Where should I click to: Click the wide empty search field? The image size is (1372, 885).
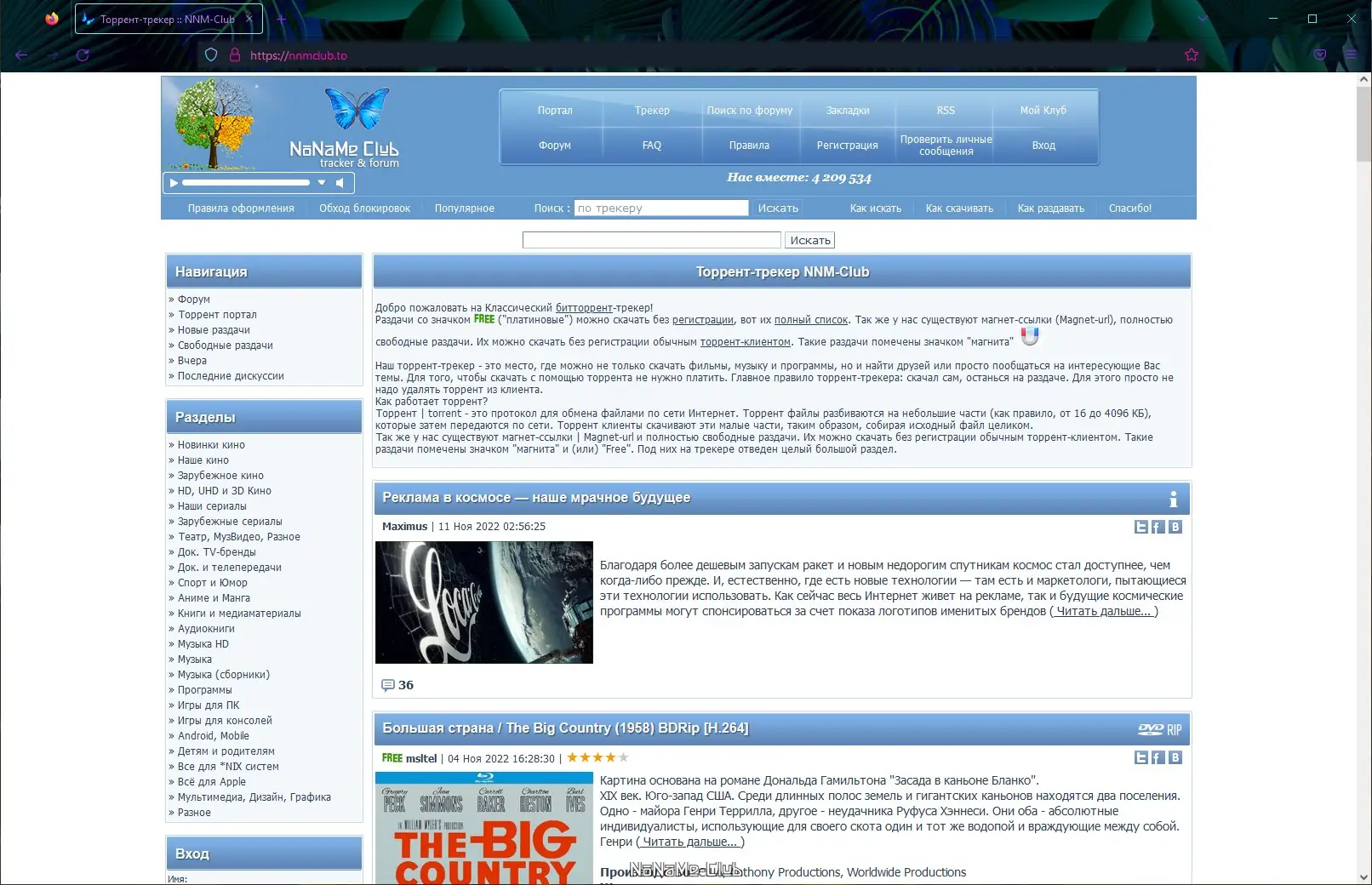click(651, 241)
